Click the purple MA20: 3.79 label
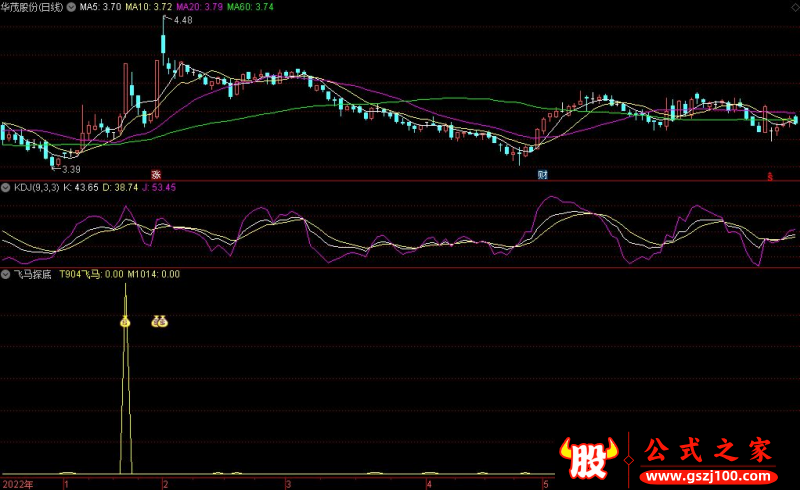This screenshot has height=490, width=800. point(197,7)
